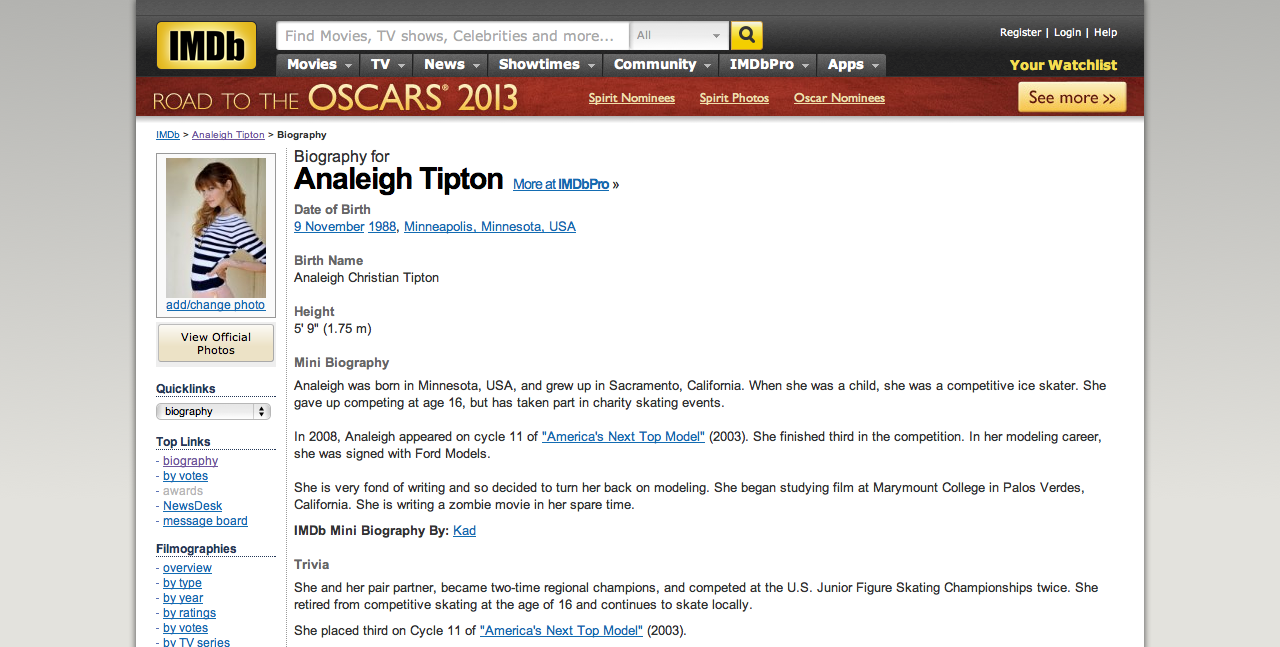Click by votes under Top Links
Screen dimensions: 1280x647
coord(185,476)
